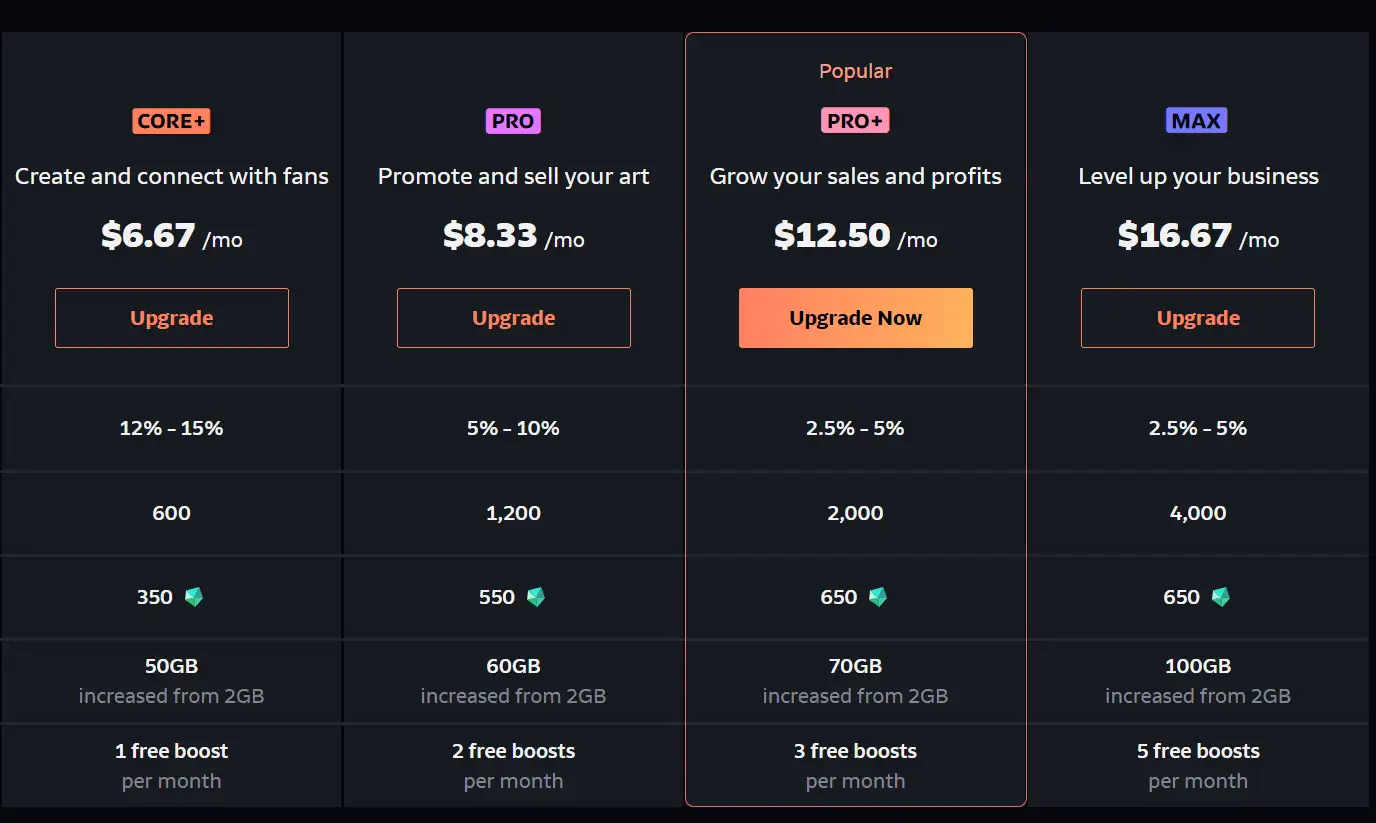Screen dimensions: 1376x823
Task: Click the CORE+ plan badge
Action: coord(171,121)
